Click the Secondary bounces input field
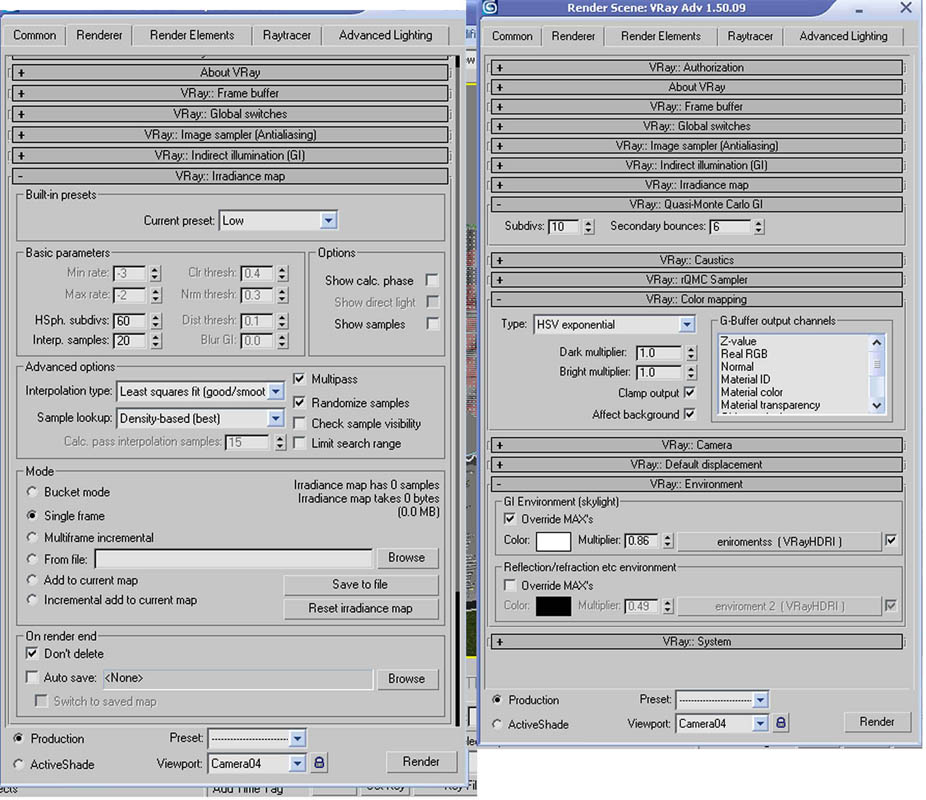 pos(731,227)
